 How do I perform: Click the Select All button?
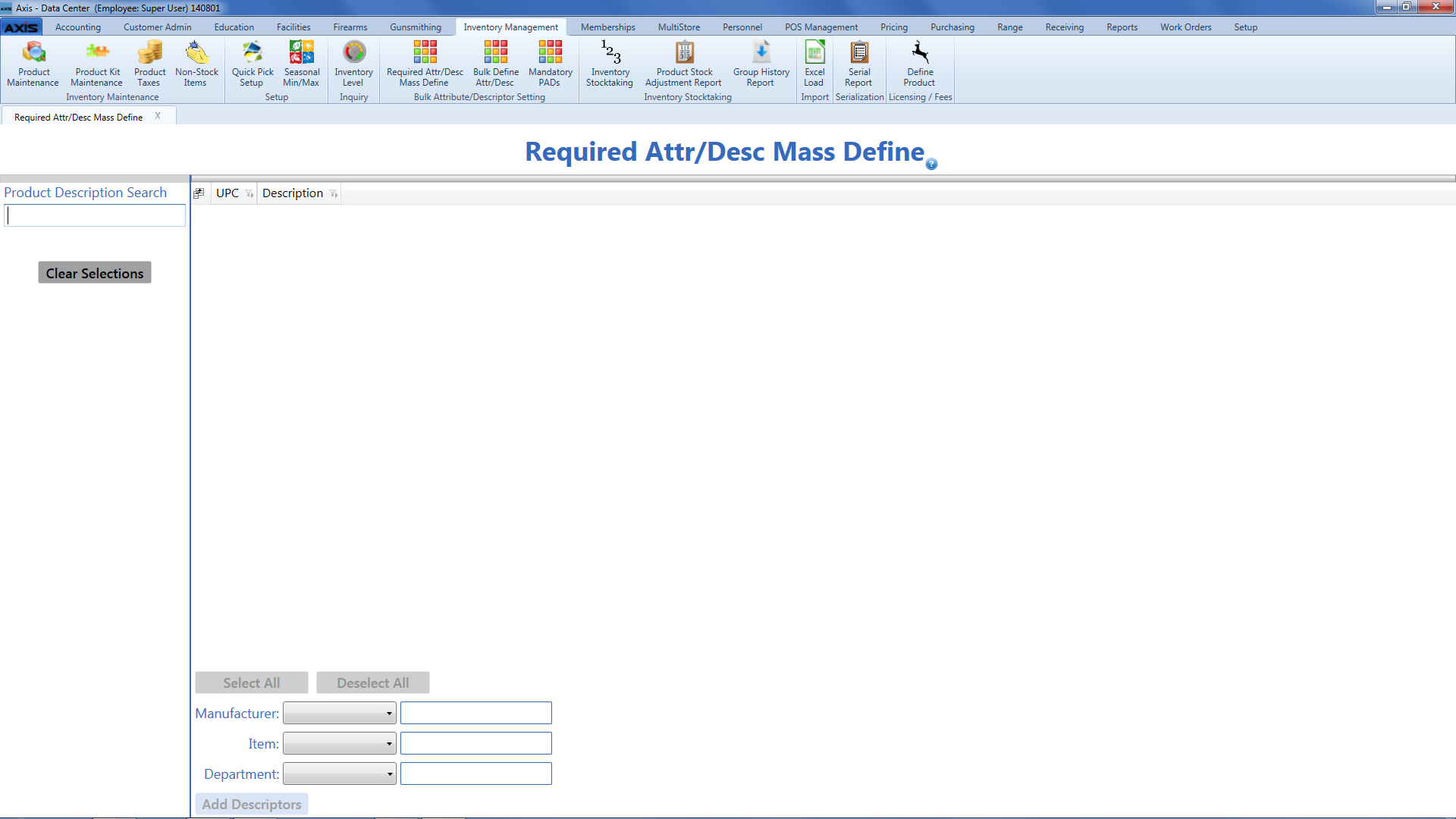[x=252, y=682]
